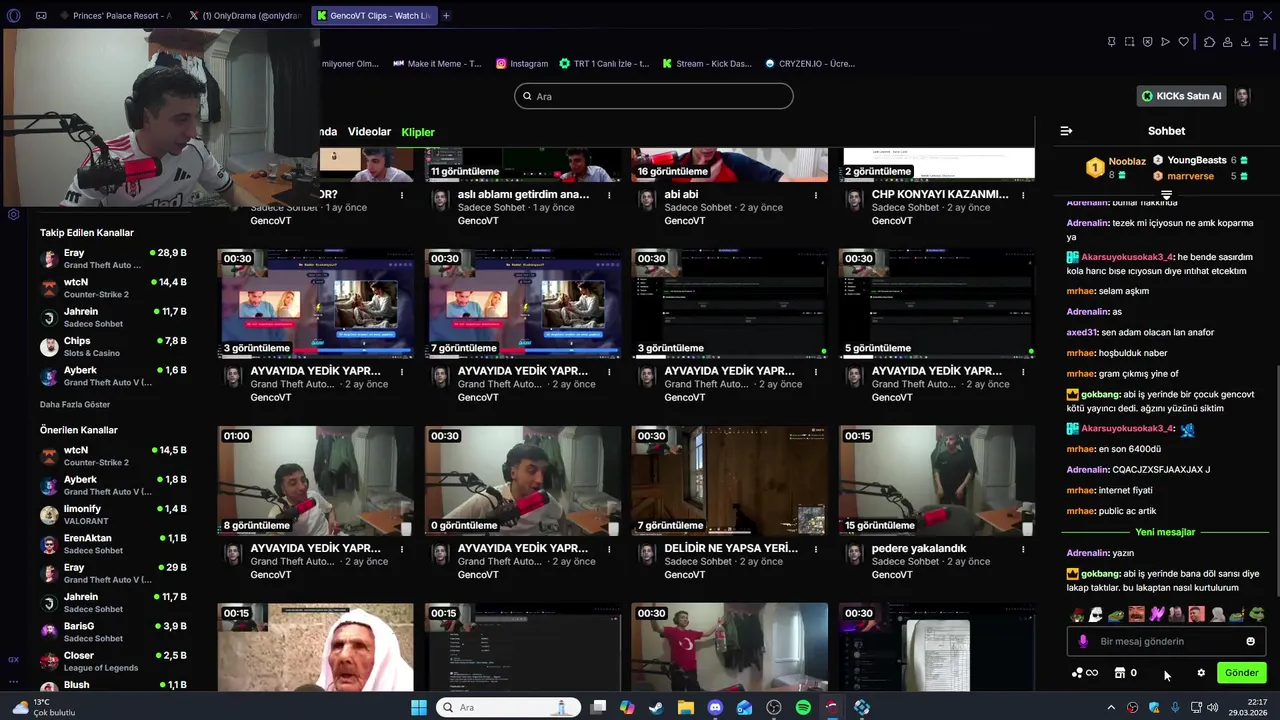Image resolution: width=1280 pixels, height=720 pixels.
Task: Open a new browser tab with plus icon
Action: click(x=446, y=16)
